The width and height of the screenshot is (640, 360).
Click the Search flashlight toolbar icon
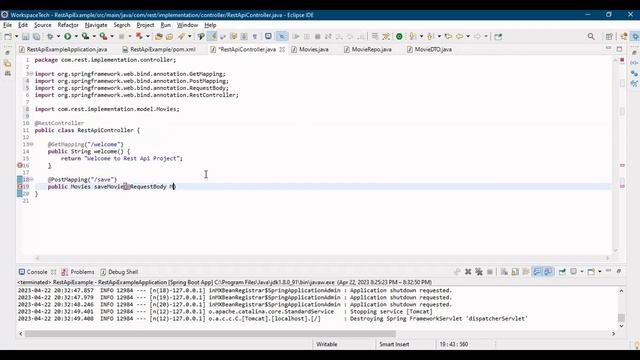tap(181, 36)
